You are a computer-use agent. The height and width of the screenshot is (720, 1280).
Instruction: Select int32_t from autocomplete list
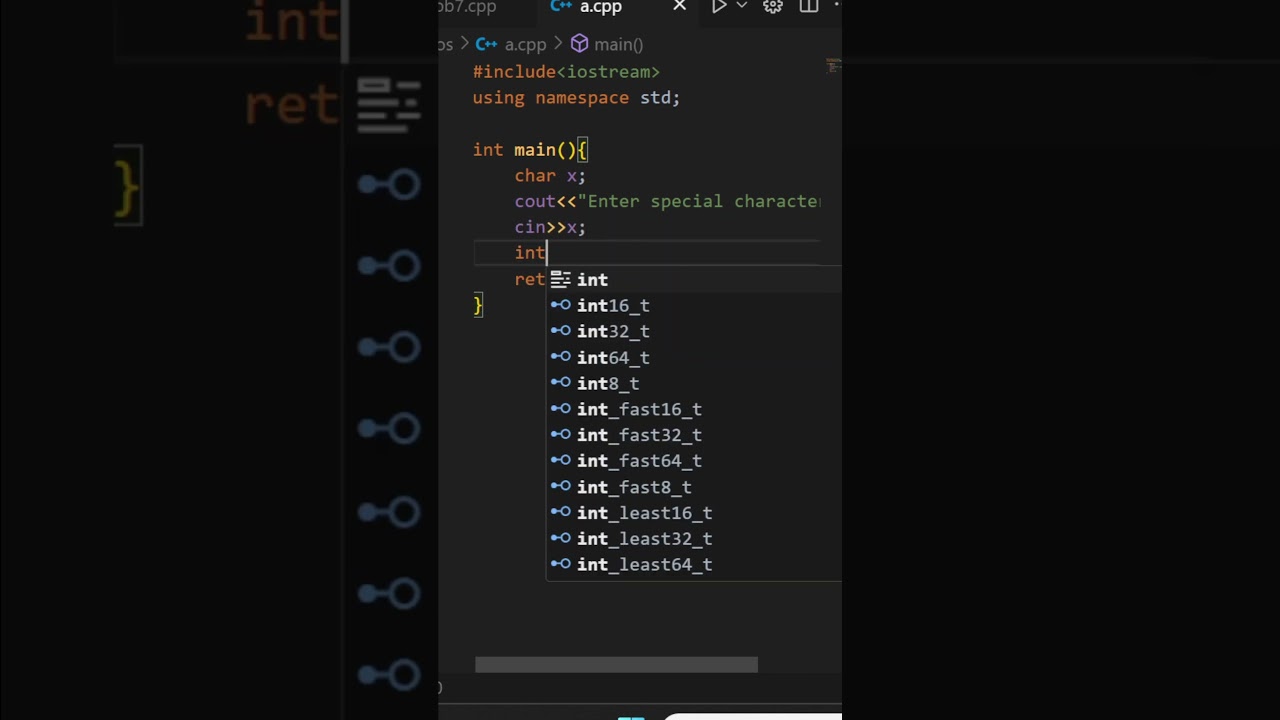tap(694, 332)
